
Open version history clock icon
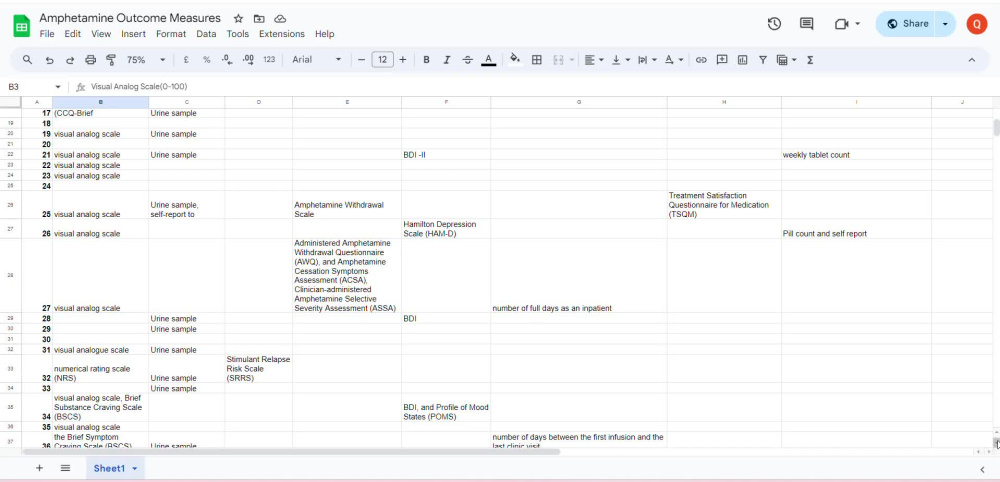[x=774, y=24]
